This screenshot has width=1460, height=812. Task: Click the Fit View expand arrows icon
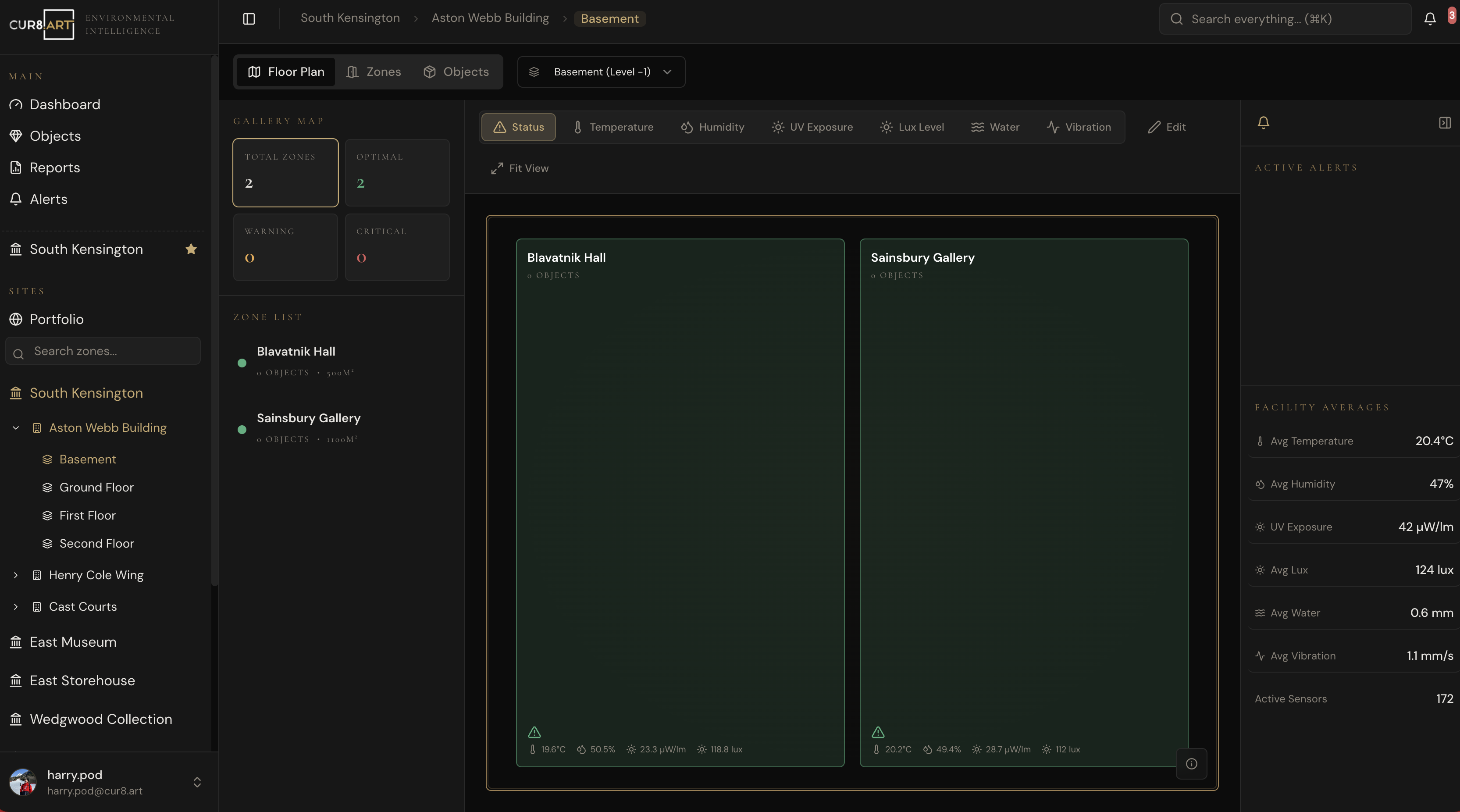pyautogui.click(x=497, y=168)
